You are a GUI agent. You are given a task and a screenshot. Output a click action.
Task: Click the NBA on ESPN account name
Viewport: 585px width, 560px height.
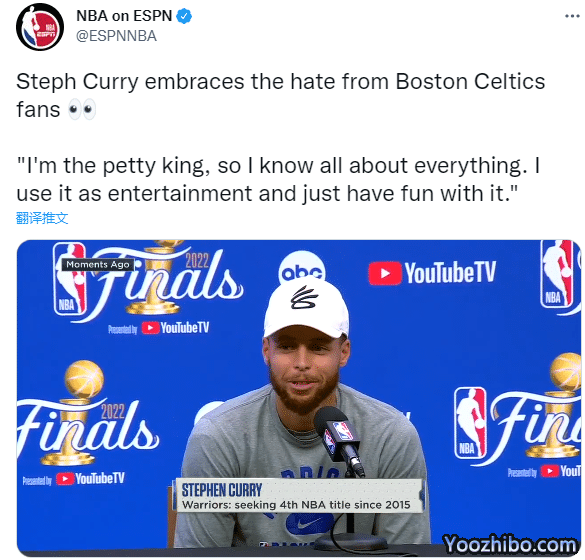point(124,16)
